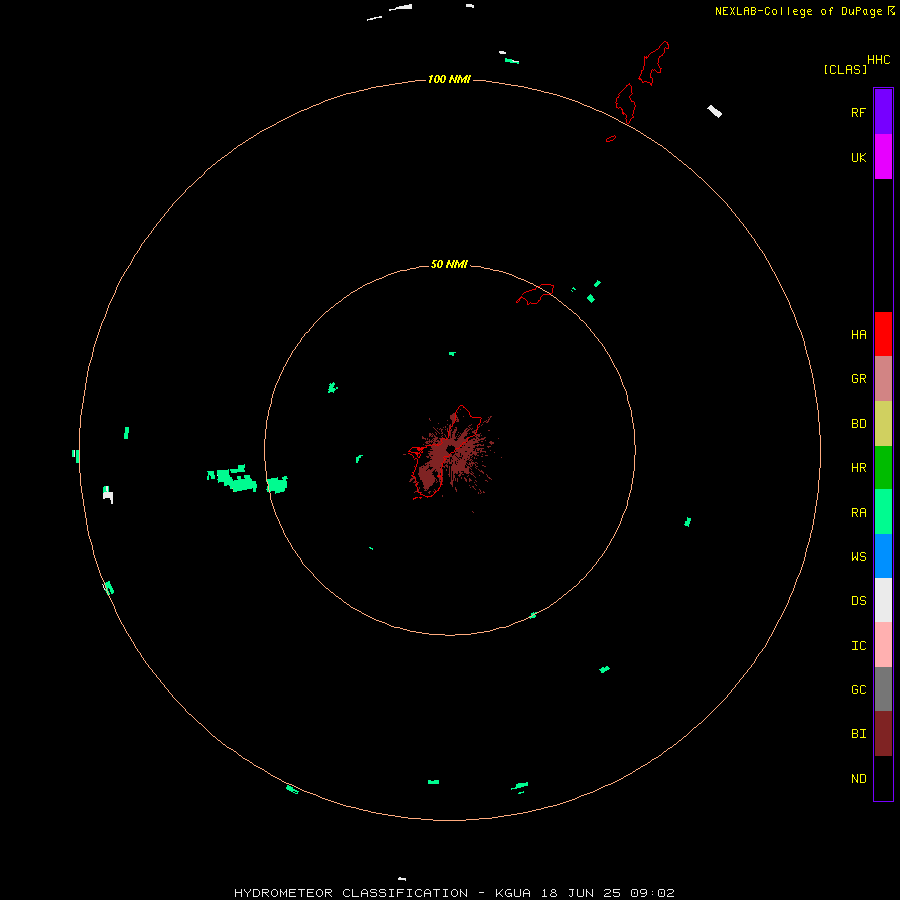900x900 pixels.
Task: Pick the WS blue legend swatch
Action: coord(883,556)
